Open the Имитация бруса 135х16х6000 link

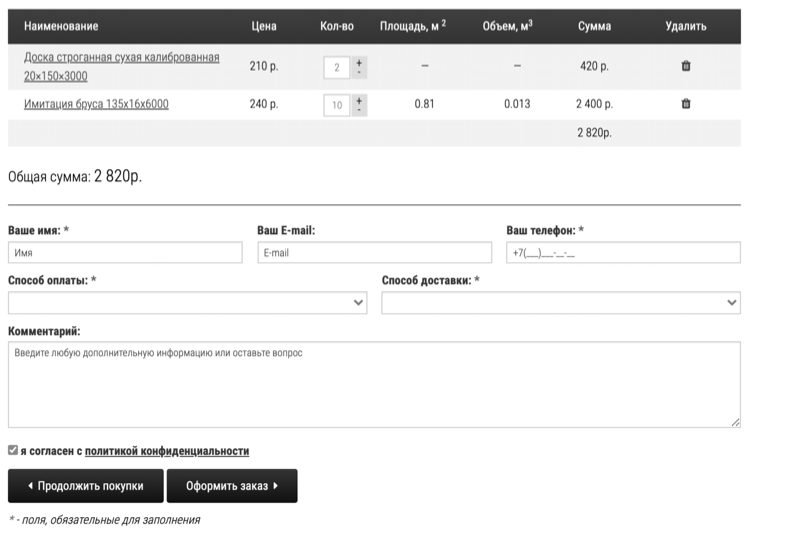tap(96, 103)
